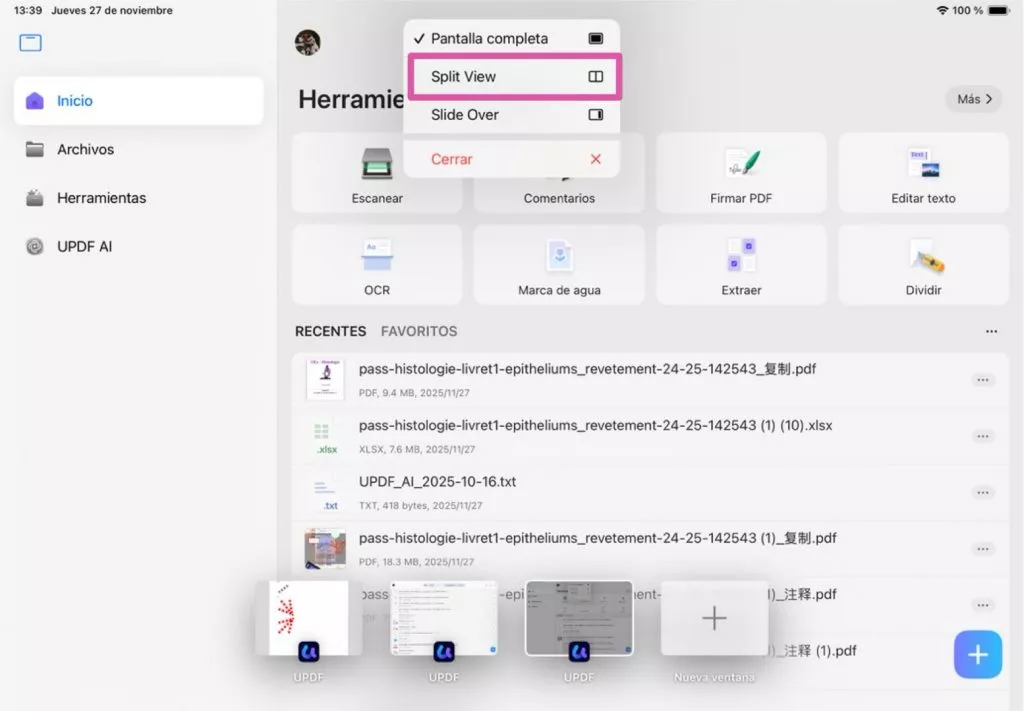Open the Editar texto tool

pos(923,173)
